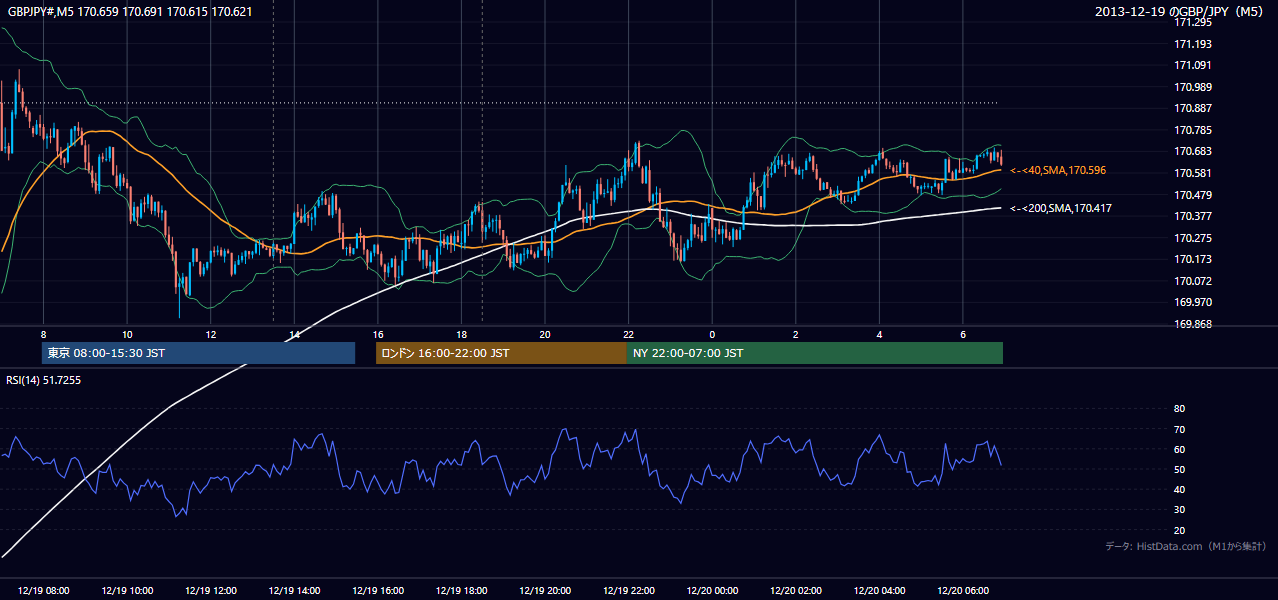
Task: Click the 170.785 price axis label
Action: pos(1193,130)
